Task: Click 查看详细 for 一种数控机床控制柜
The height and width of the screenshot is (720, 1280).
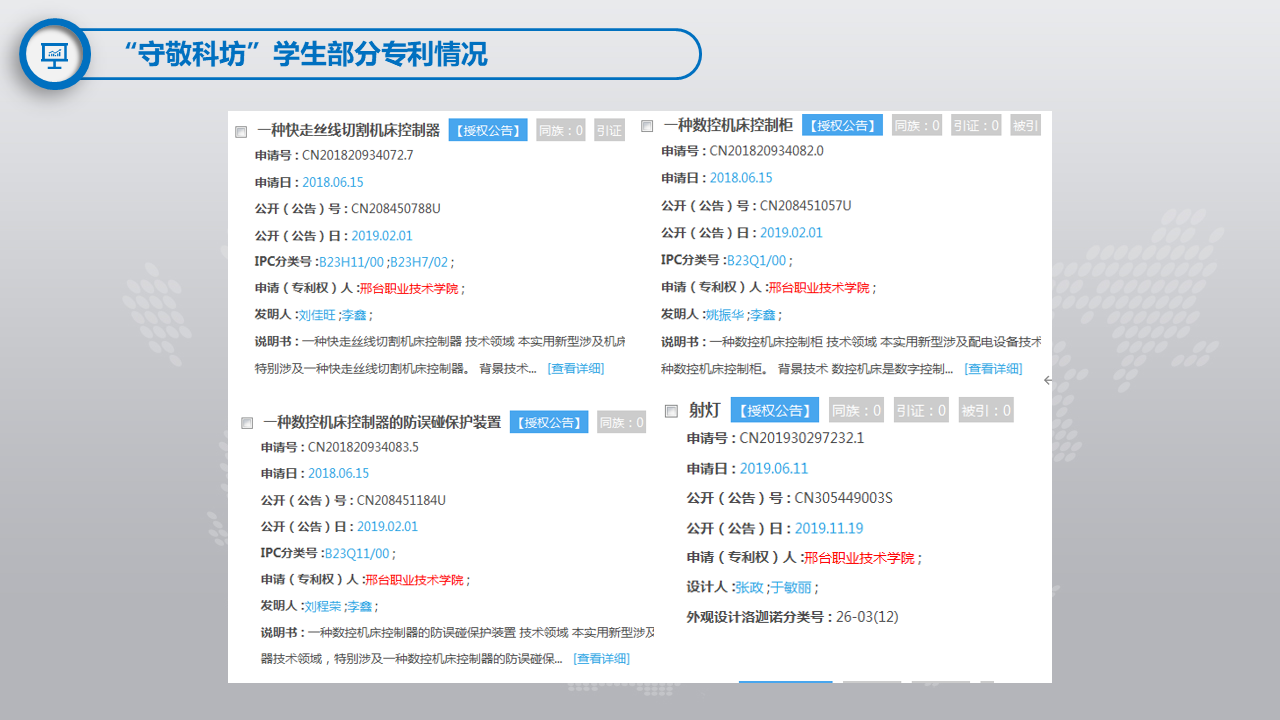Action: [993, 369]
